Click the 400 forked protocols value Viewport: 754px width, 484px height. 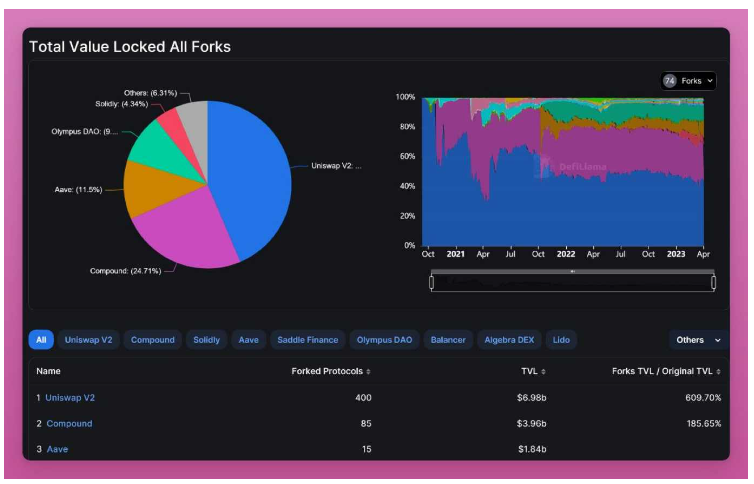(363, 398)
